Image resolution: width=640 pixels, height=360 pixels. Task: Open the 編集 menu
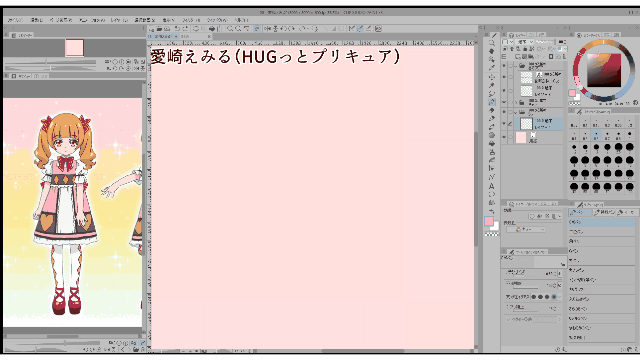(37, 20)
